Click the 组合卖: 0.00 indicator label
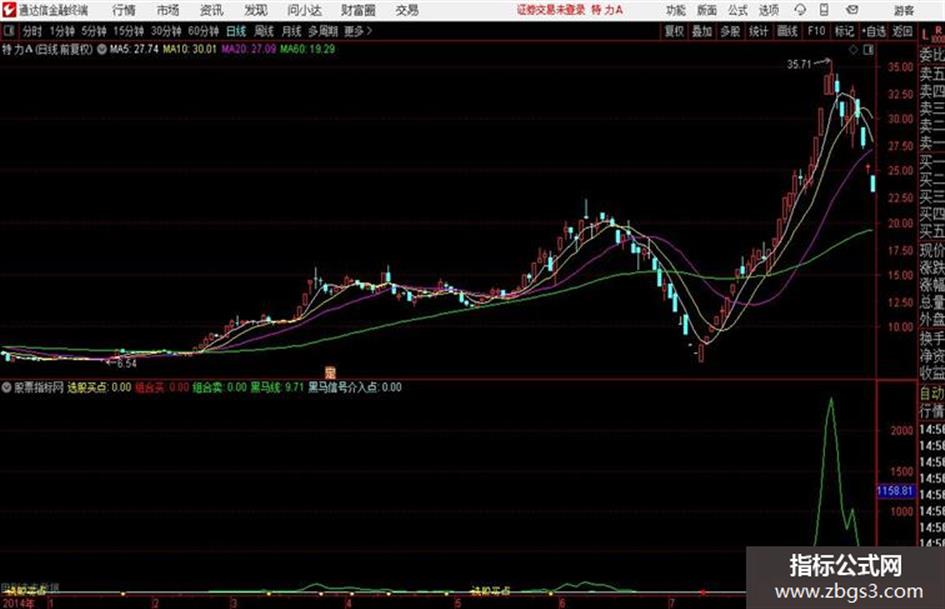 click(x=219, y=387)
